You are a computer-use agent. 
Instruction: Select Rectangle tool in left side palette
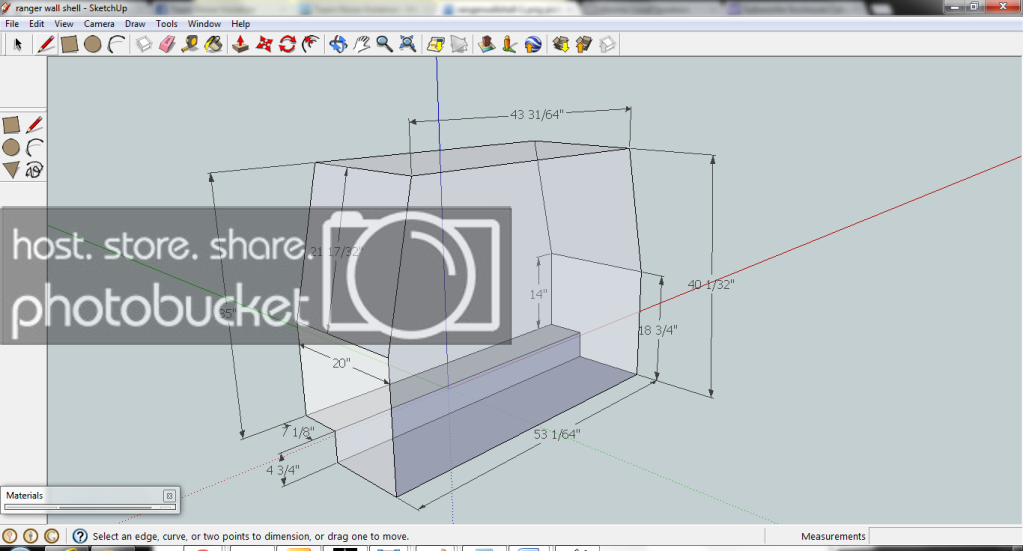(11, 125)
